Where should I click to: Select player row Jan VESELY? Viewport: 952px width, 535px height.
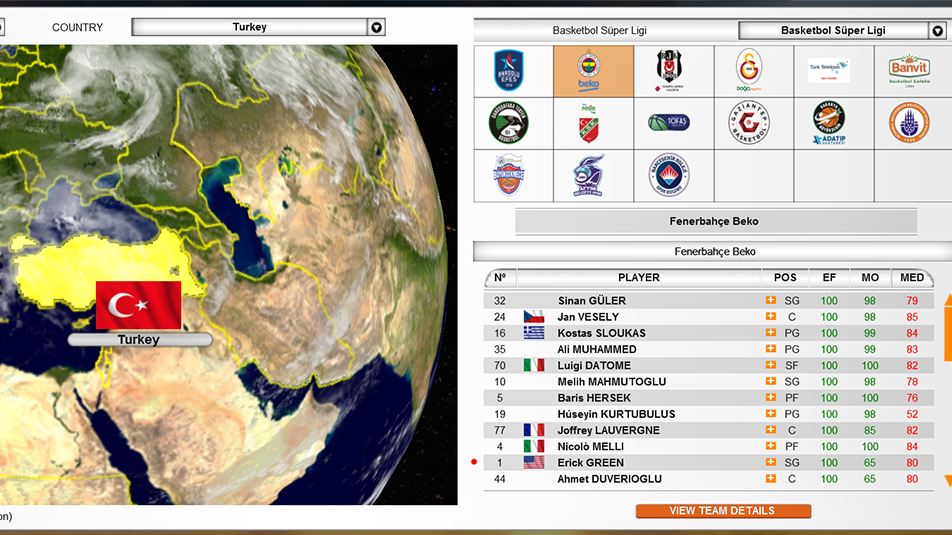pos(709,316)
